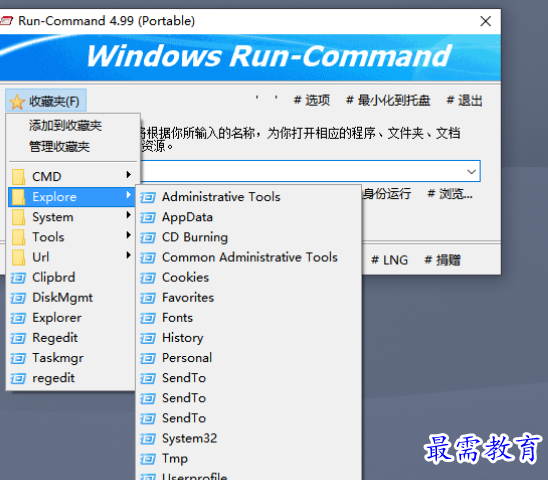Expand the Explore submenu arrow
Screen dimensions: 548x480
coord(129,195)
